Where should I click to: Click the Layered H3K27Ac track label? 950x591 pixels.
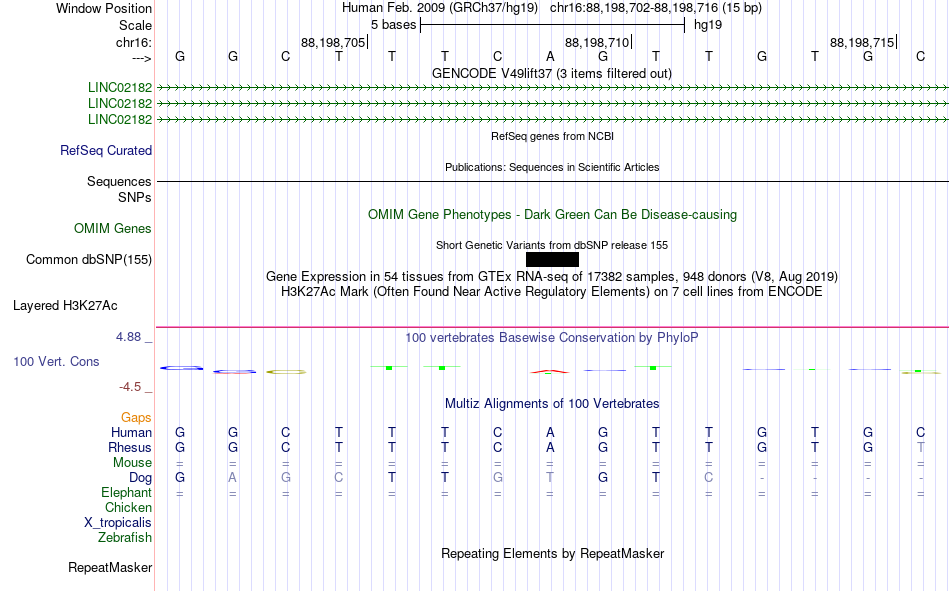point(65,306)
